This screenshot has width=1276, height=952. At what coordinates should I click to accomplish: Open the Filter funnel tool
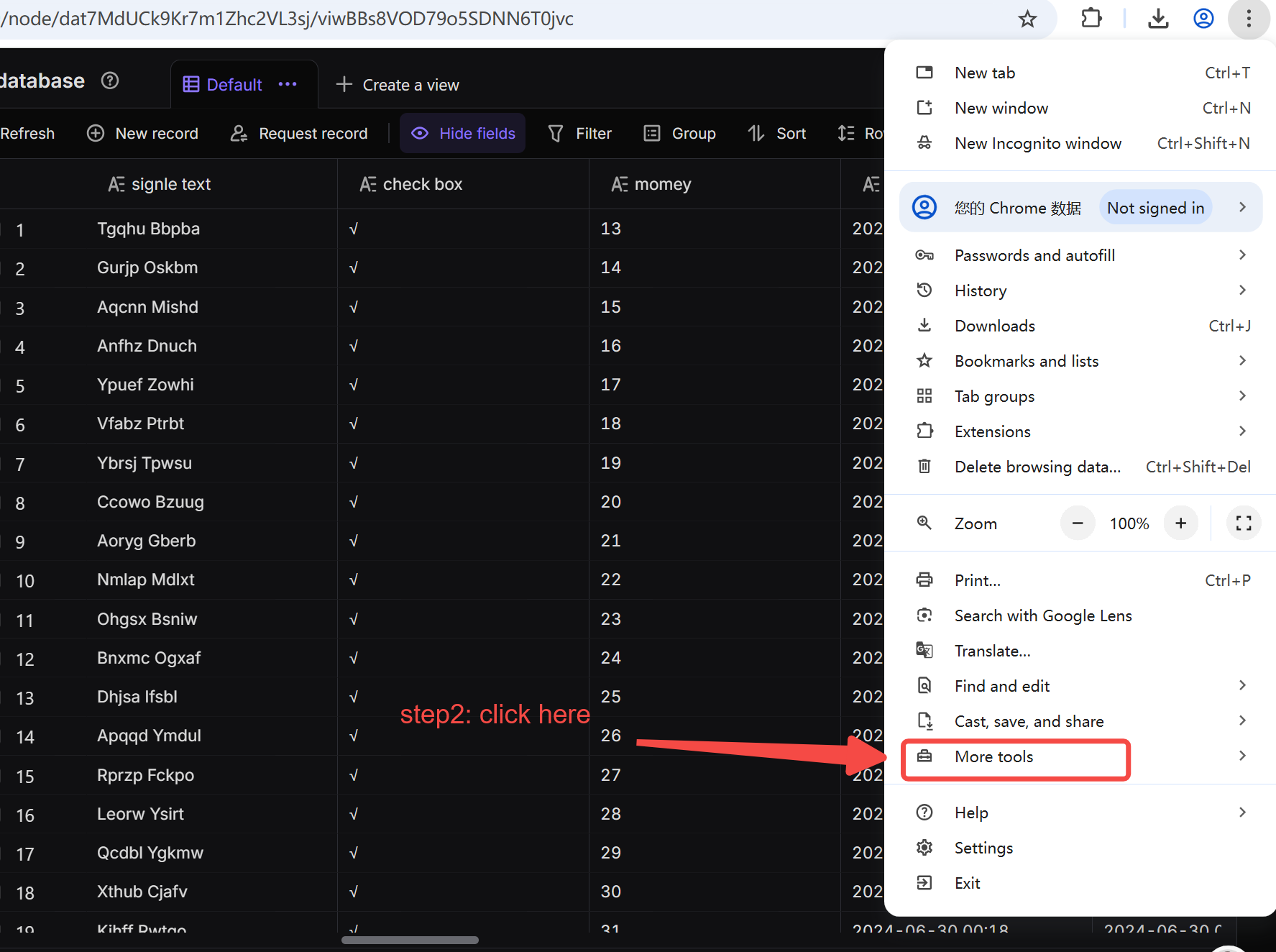(579, 133)
